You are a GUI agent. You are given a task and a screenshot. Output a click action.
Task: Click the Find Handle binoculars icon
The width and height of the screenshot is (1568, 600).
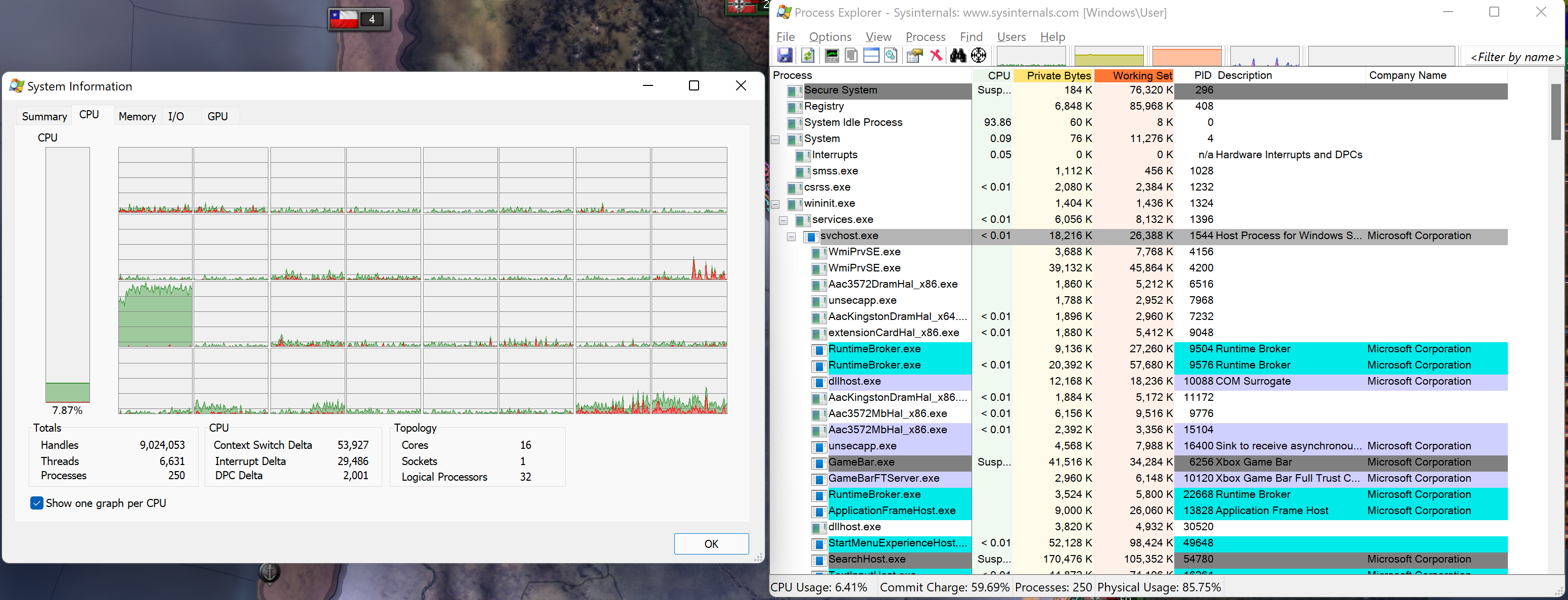(957, 56)
